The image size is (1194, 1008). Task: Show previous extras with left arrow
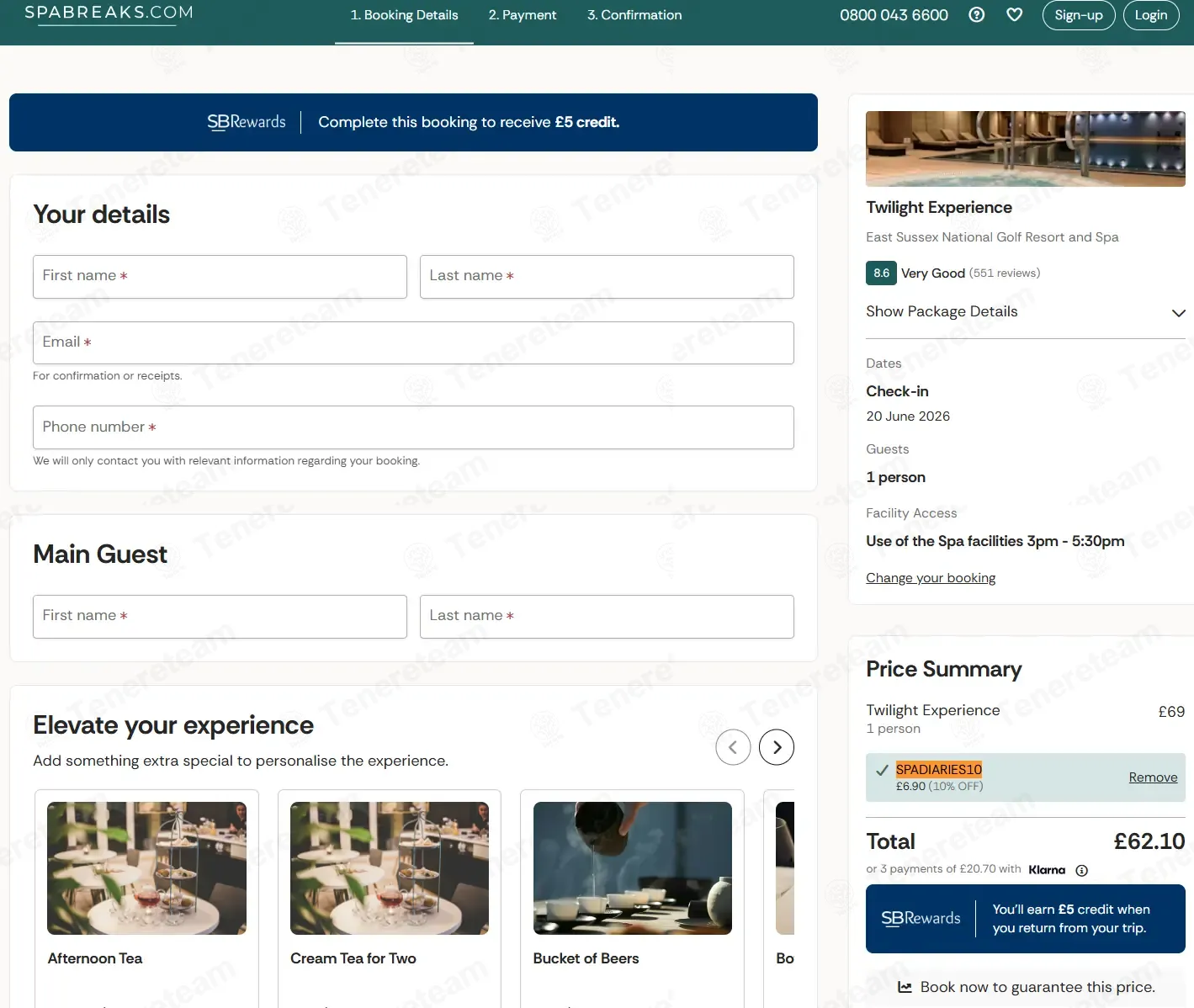pyautogui.click(x=733, y=747)
